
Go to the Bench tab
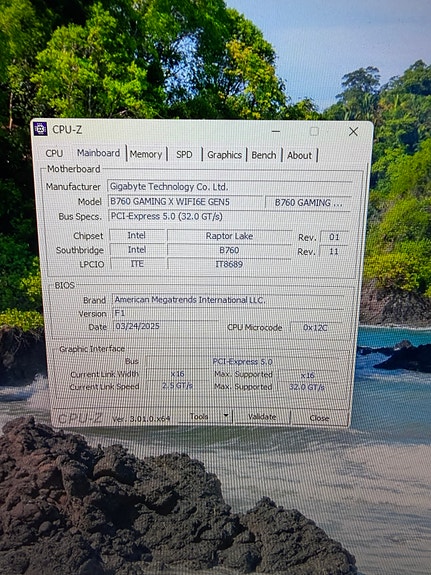[x=264, y=155]
